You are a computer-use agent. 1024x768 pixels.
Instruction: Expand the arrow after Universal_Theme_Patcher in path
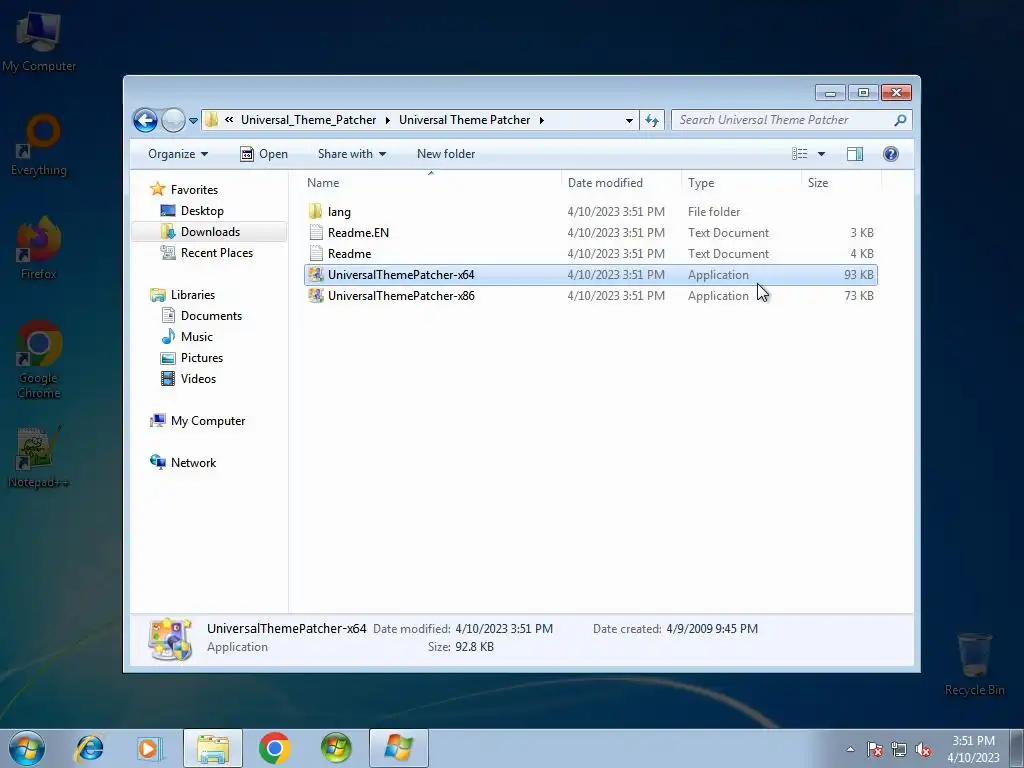388,120
